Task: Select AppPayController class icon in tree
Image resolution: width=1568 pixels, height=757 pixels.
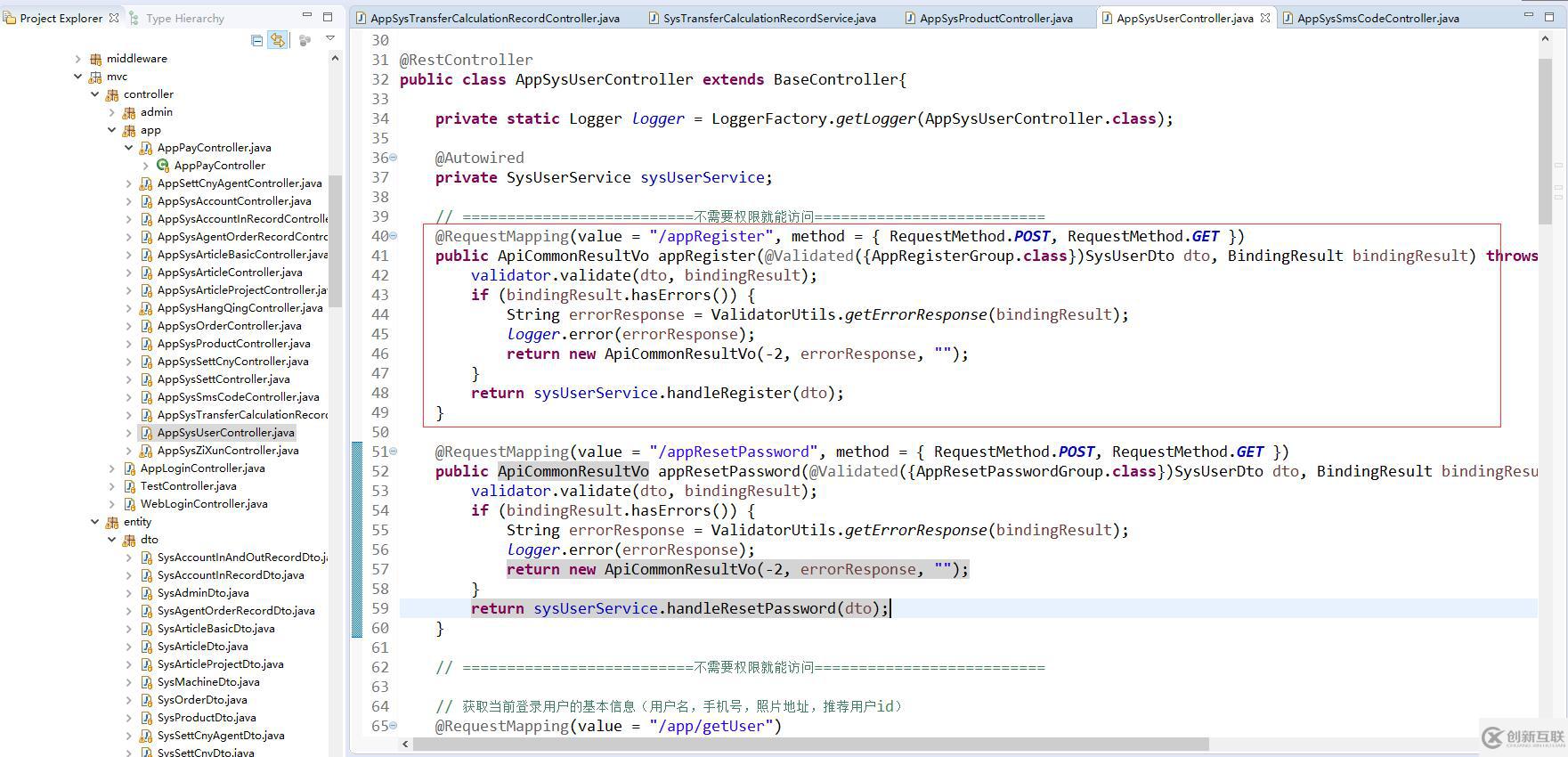Action: coord(163,166)
